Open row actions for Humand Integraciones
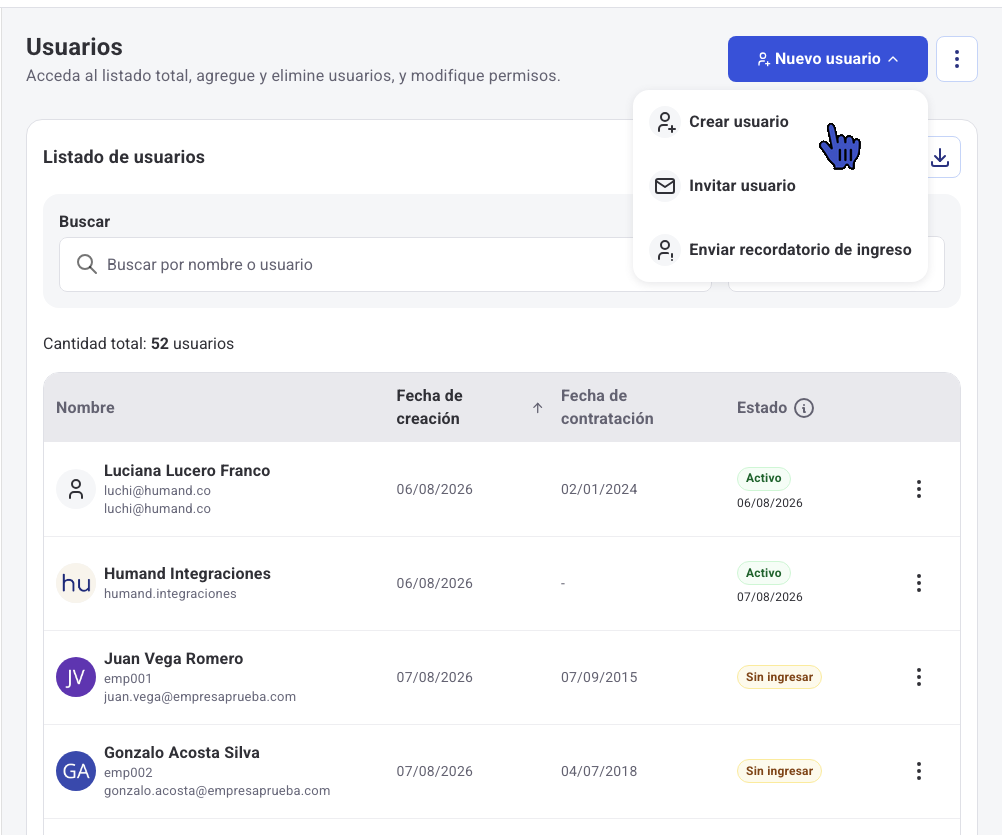 pyautogui.click(x=919, y=583)
